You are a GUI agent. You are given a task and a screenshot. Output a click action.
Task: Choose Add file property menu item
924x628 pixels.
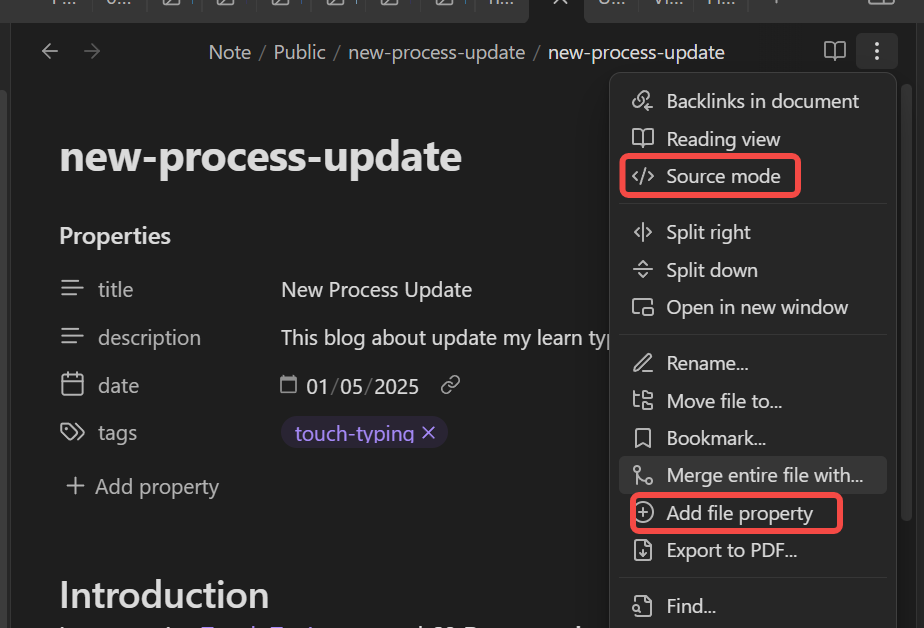click(x=739, y=513)
